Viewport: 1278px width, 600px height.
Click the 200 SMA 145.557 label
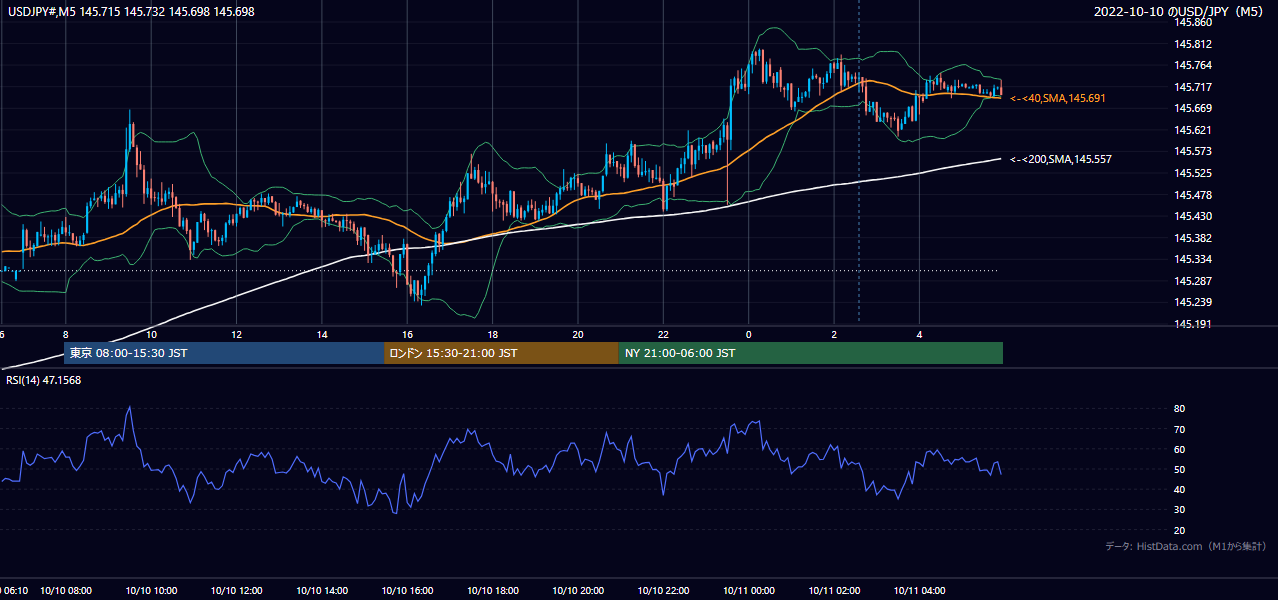(x=1060, y=160)
